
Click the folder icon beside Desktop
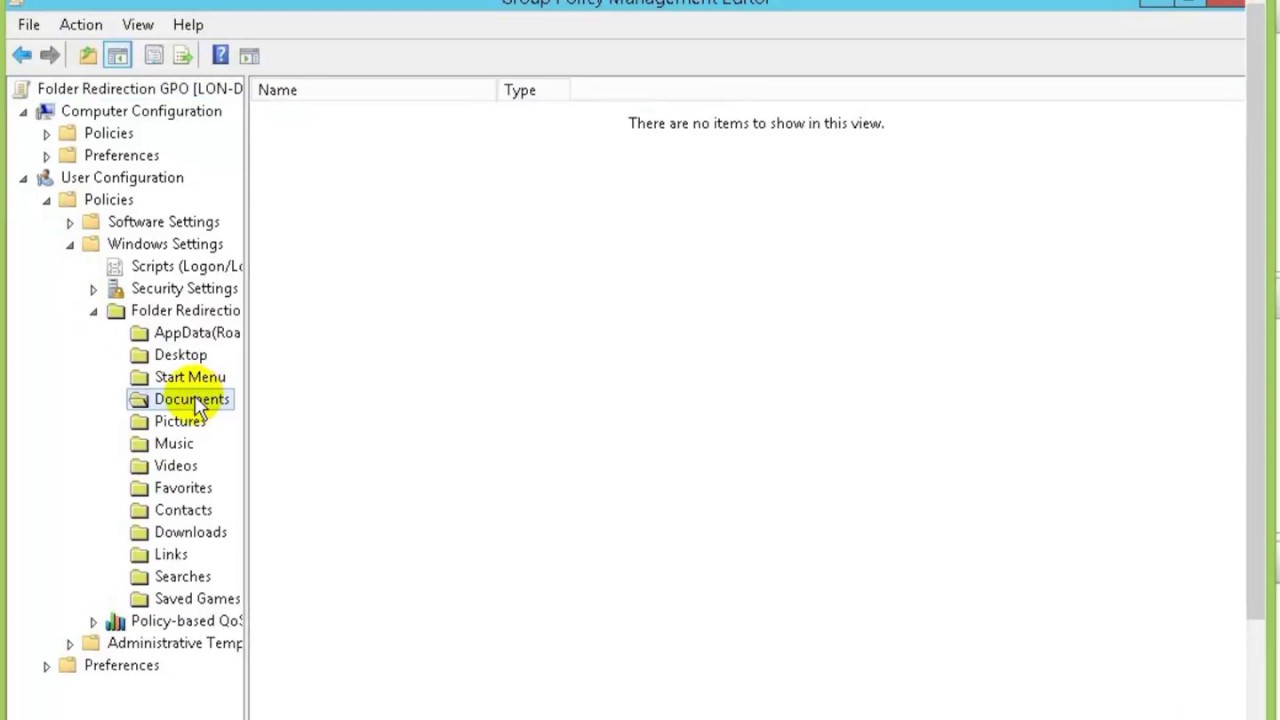coord(139,355)
